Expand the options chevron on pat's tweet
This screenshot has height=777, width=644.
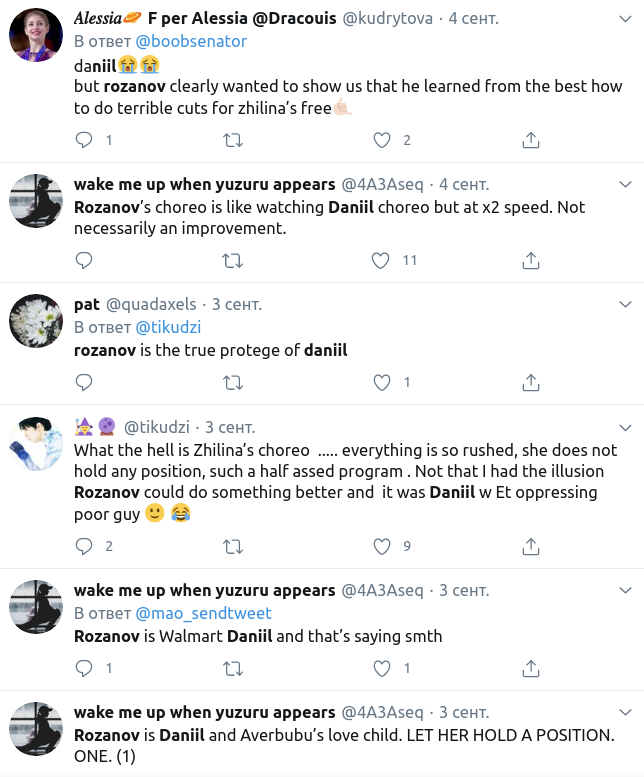[x=625, y=305]
